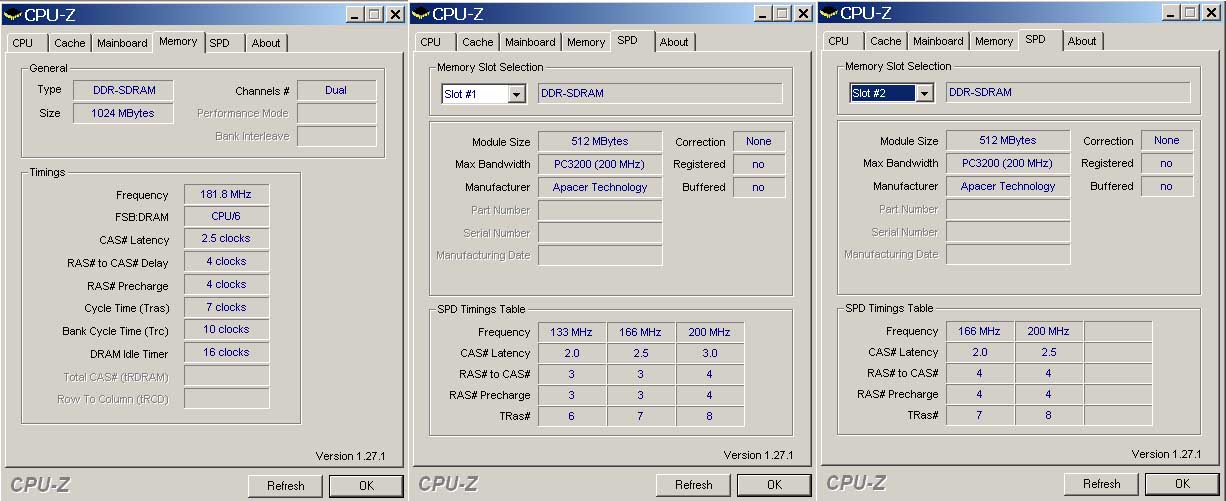Click the FSB:DRAM value CPU/6
This screenshot has height=501, width=1226.
click(226, 217)
